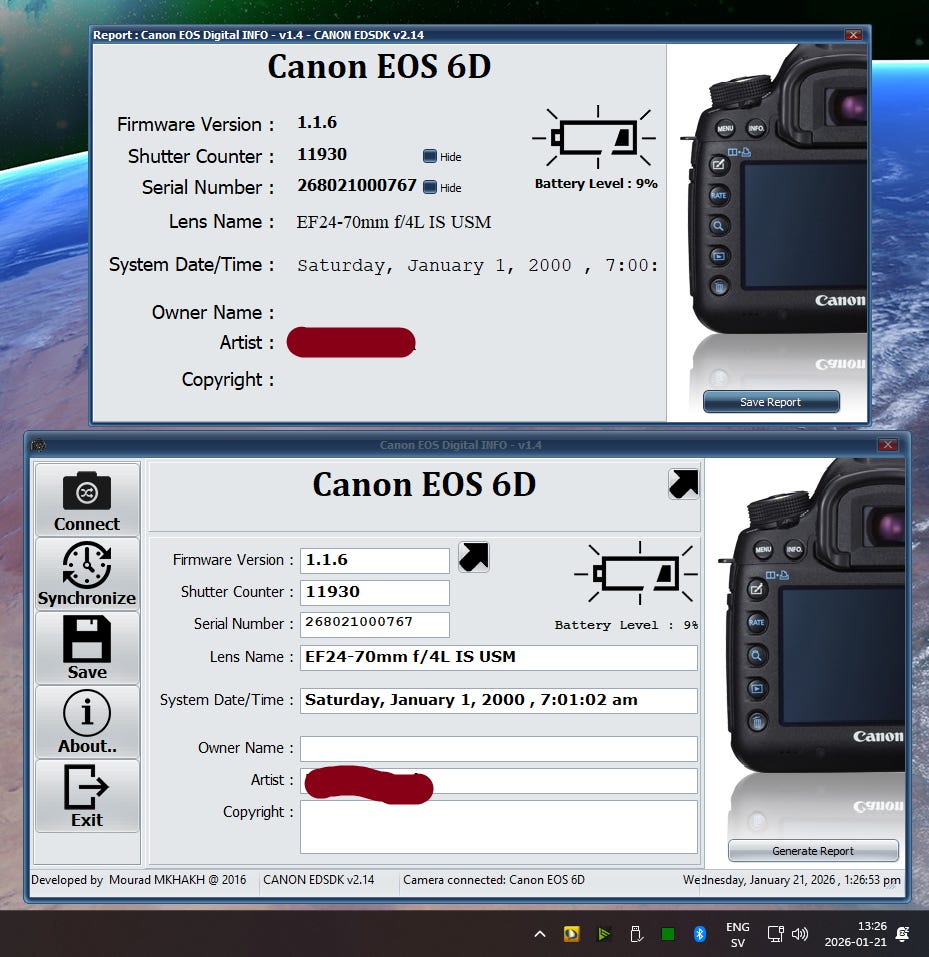Click the Exit door icon
The image size is (929, 957).
[x=87, y=787]
